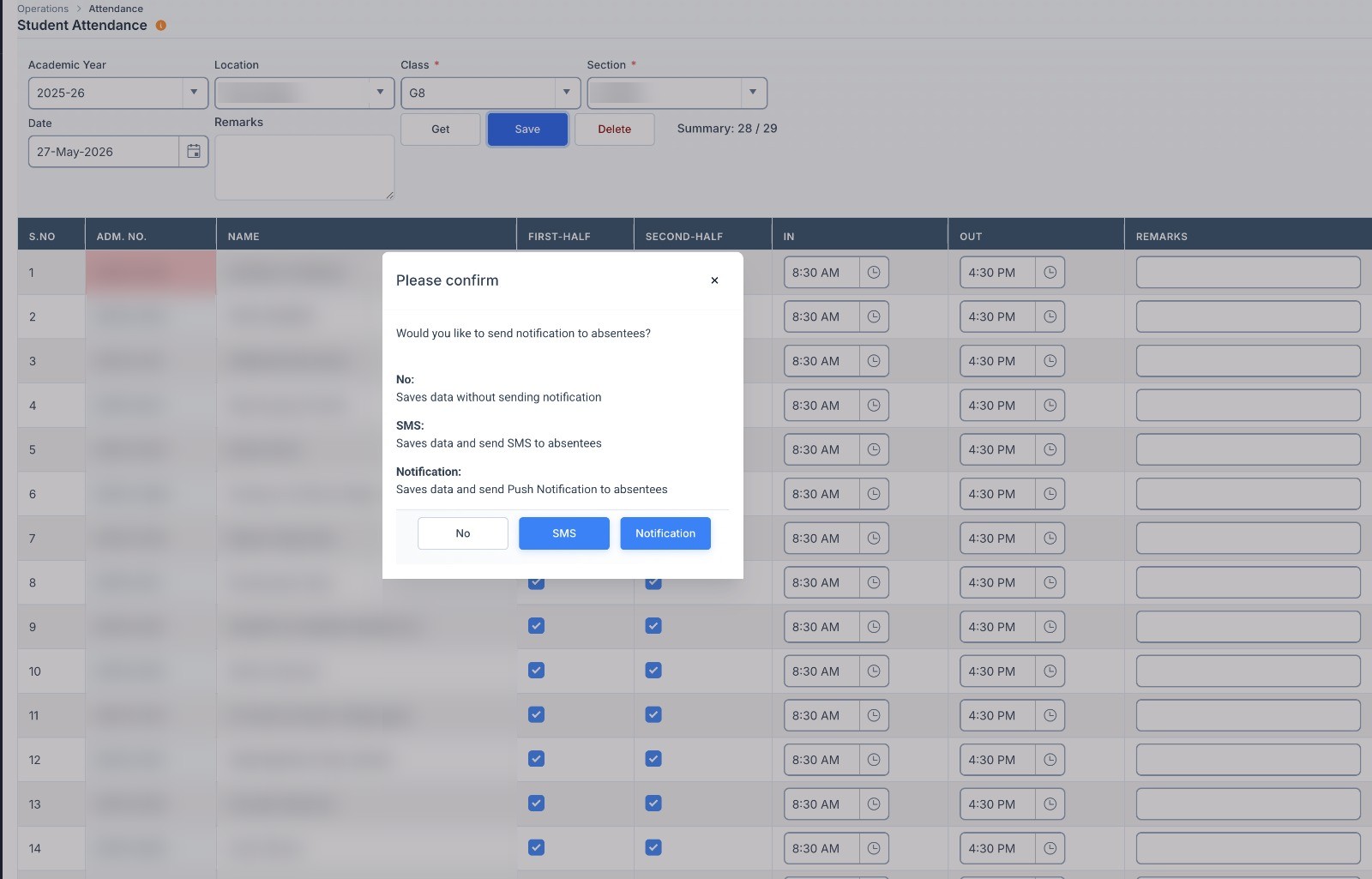Toggle First-Half checkbox for row 9
This screenshot has height=879, width=1372.
[536, 626]
